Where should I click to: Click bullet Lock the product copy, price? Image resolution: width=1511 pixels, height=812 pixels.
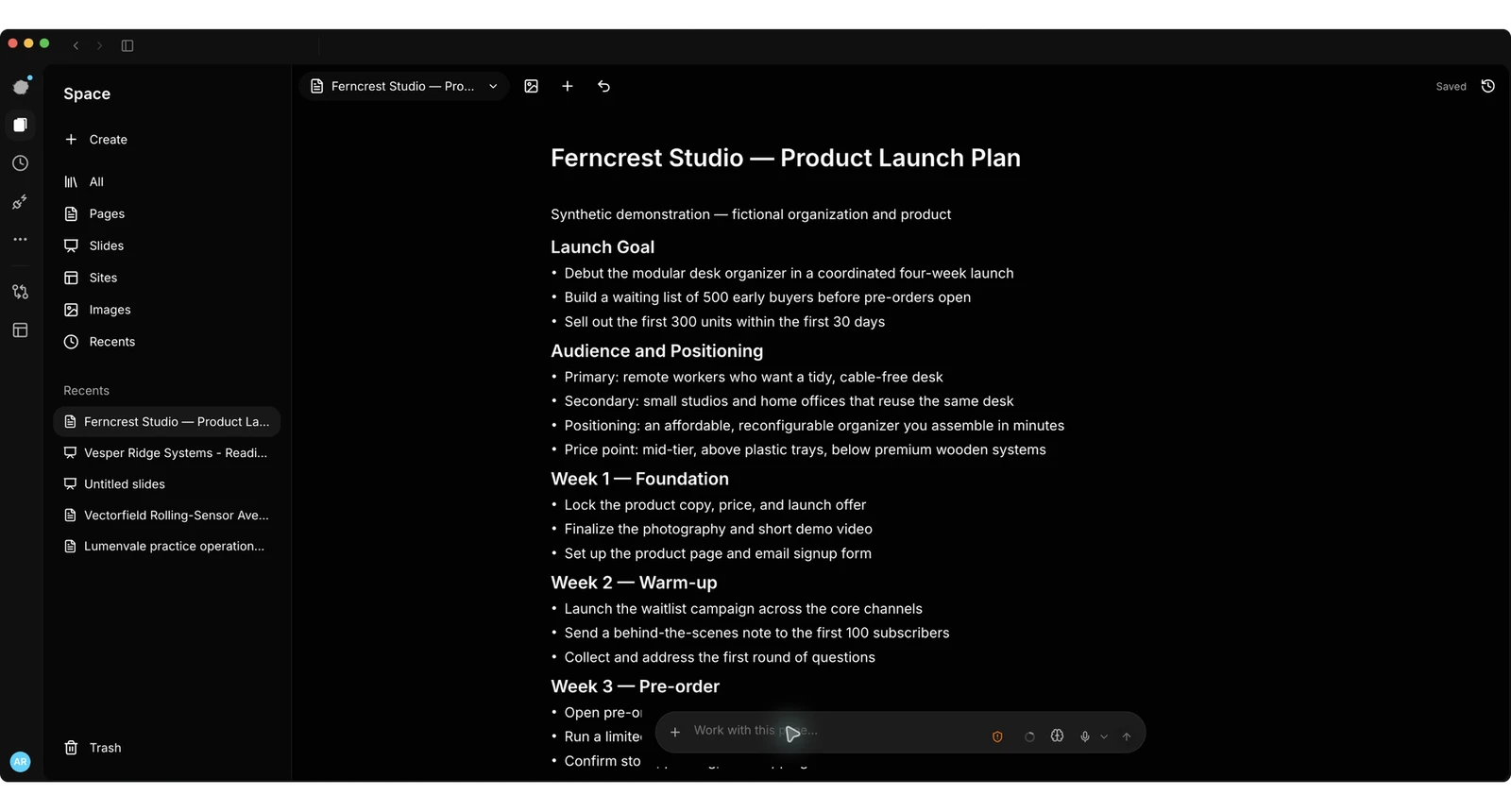(x=715, y=505)
